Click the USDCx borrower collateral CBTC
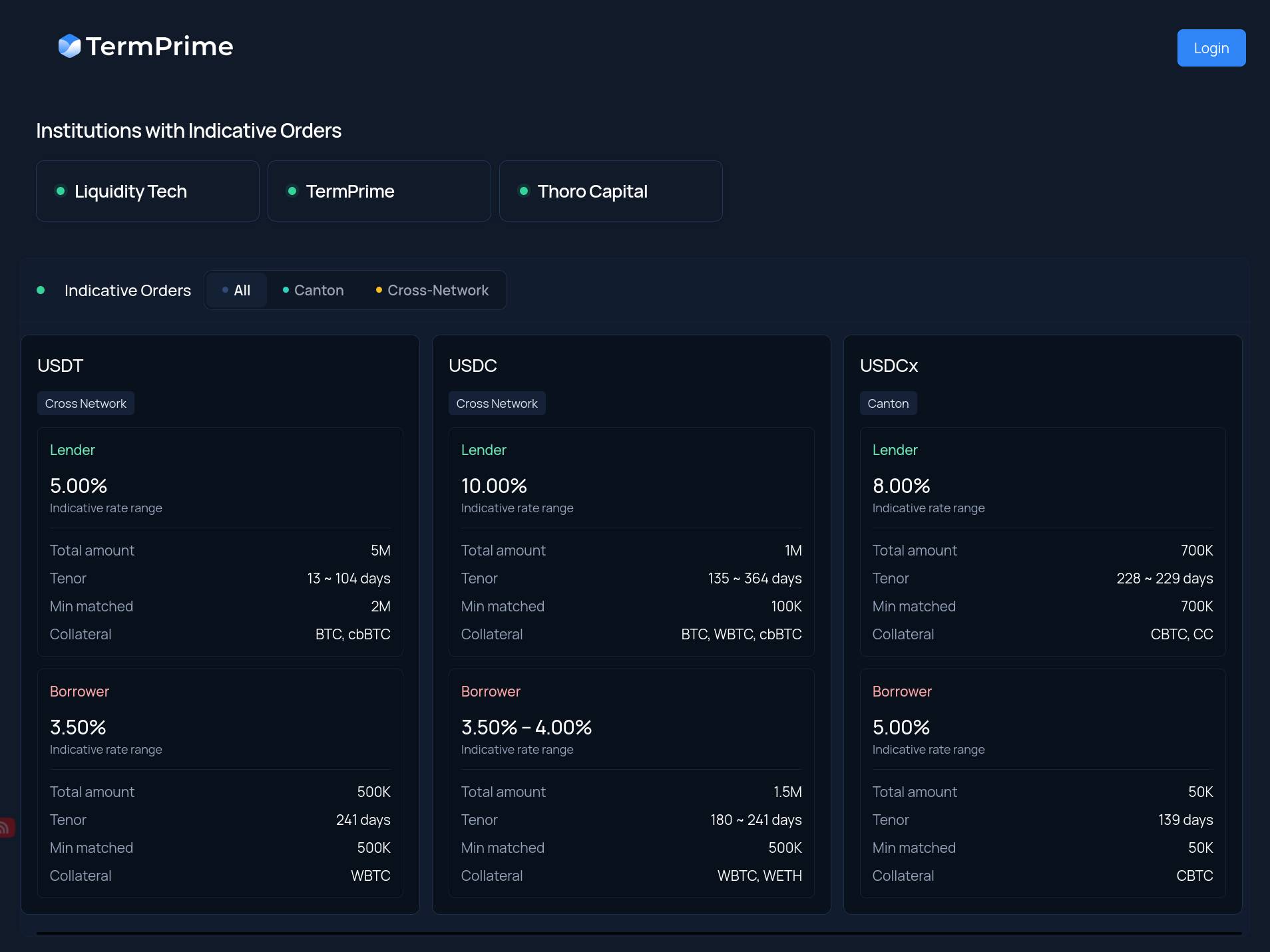The image size is (1270, 952). click(x=1195, y=875)
